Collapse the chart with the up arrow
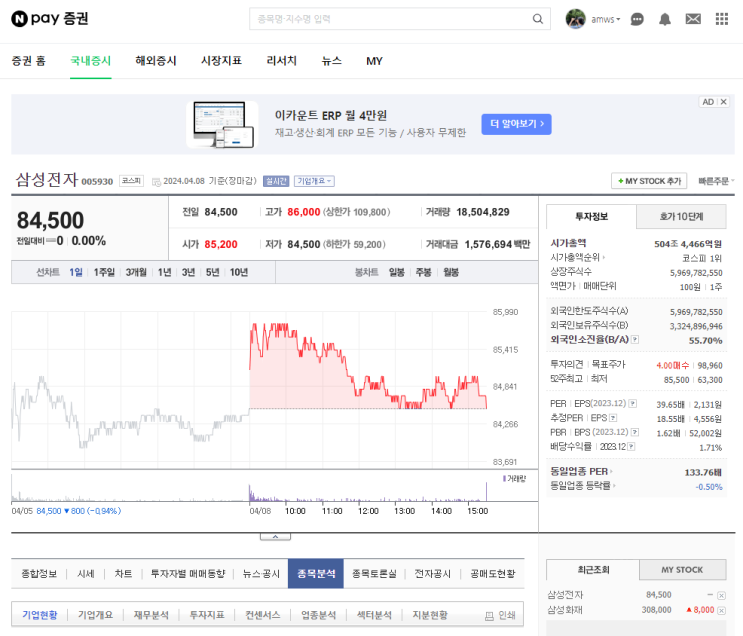Screen dimensions: 743x636 tap(275, 537)
